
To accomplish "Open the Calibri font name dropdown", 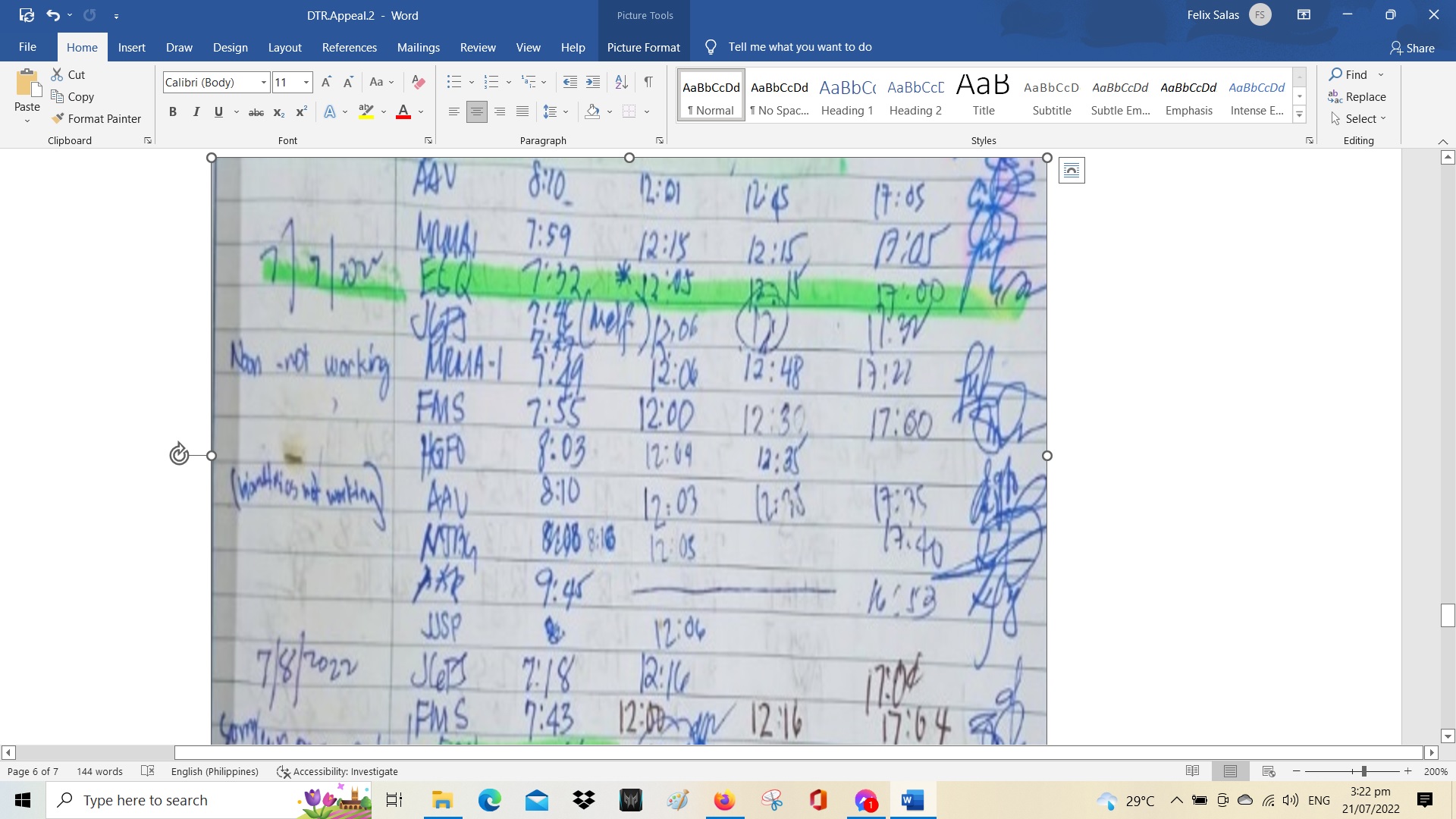I will (x=263, y=82).
